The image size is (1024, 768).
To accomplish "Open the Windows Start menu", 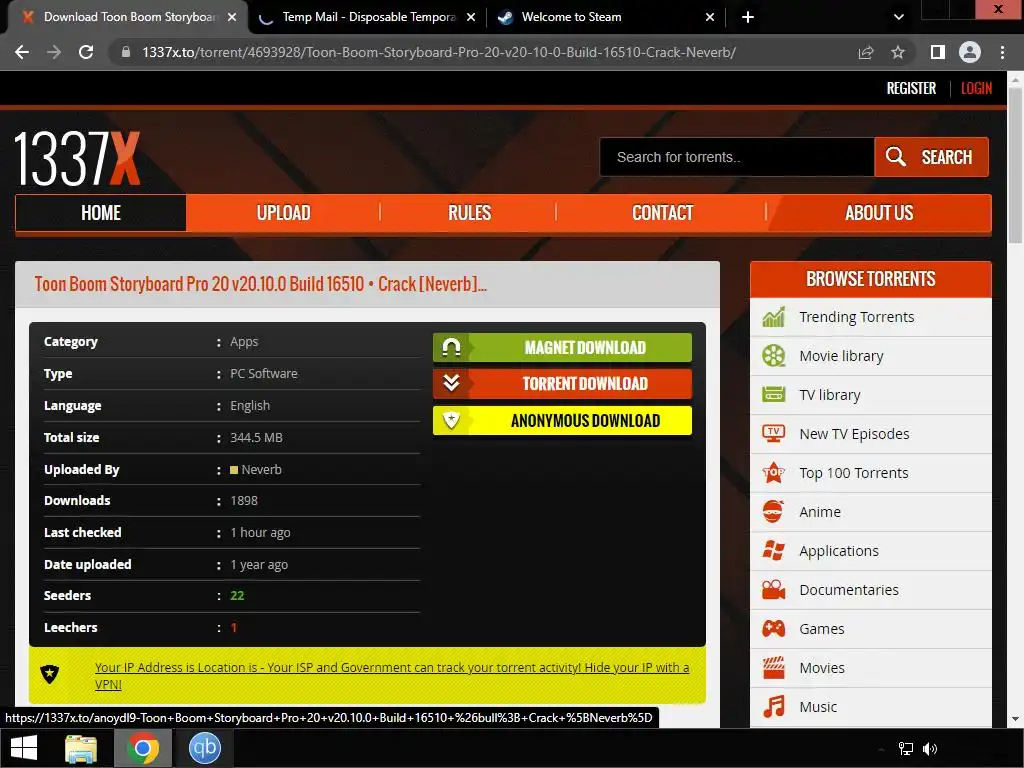I will [x=24, y=748].
